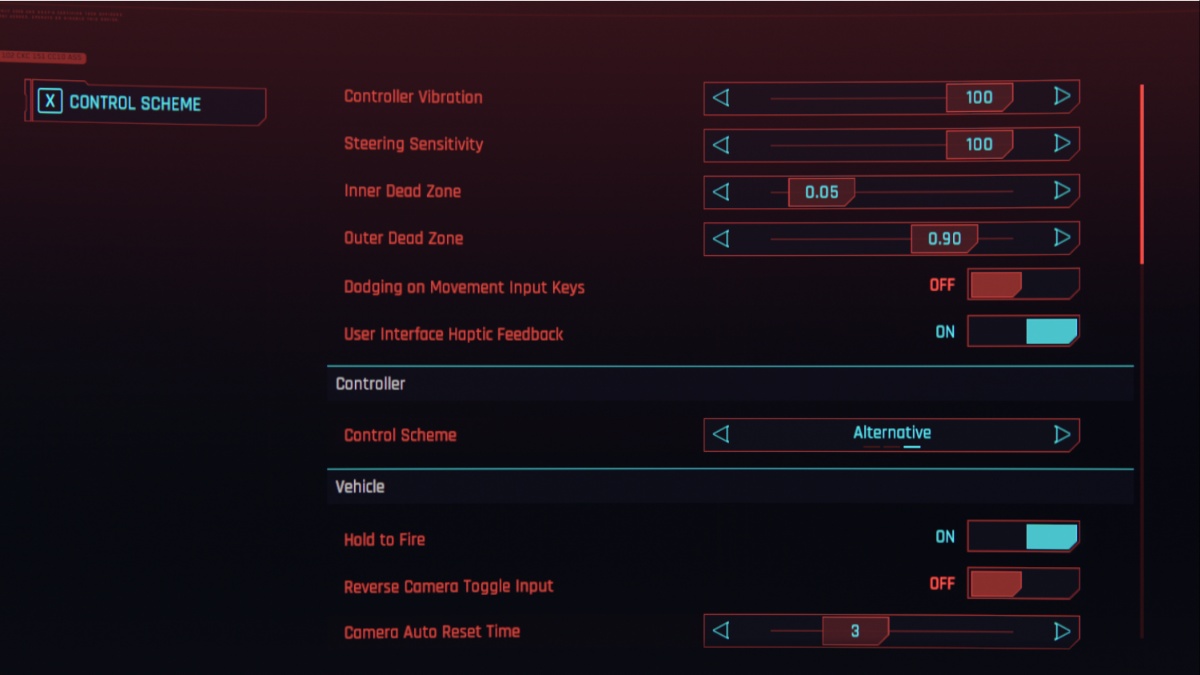The height and width of the screenshot is (675, 1200).
Task: Click the Controller section header
Action: coord(370,383)
